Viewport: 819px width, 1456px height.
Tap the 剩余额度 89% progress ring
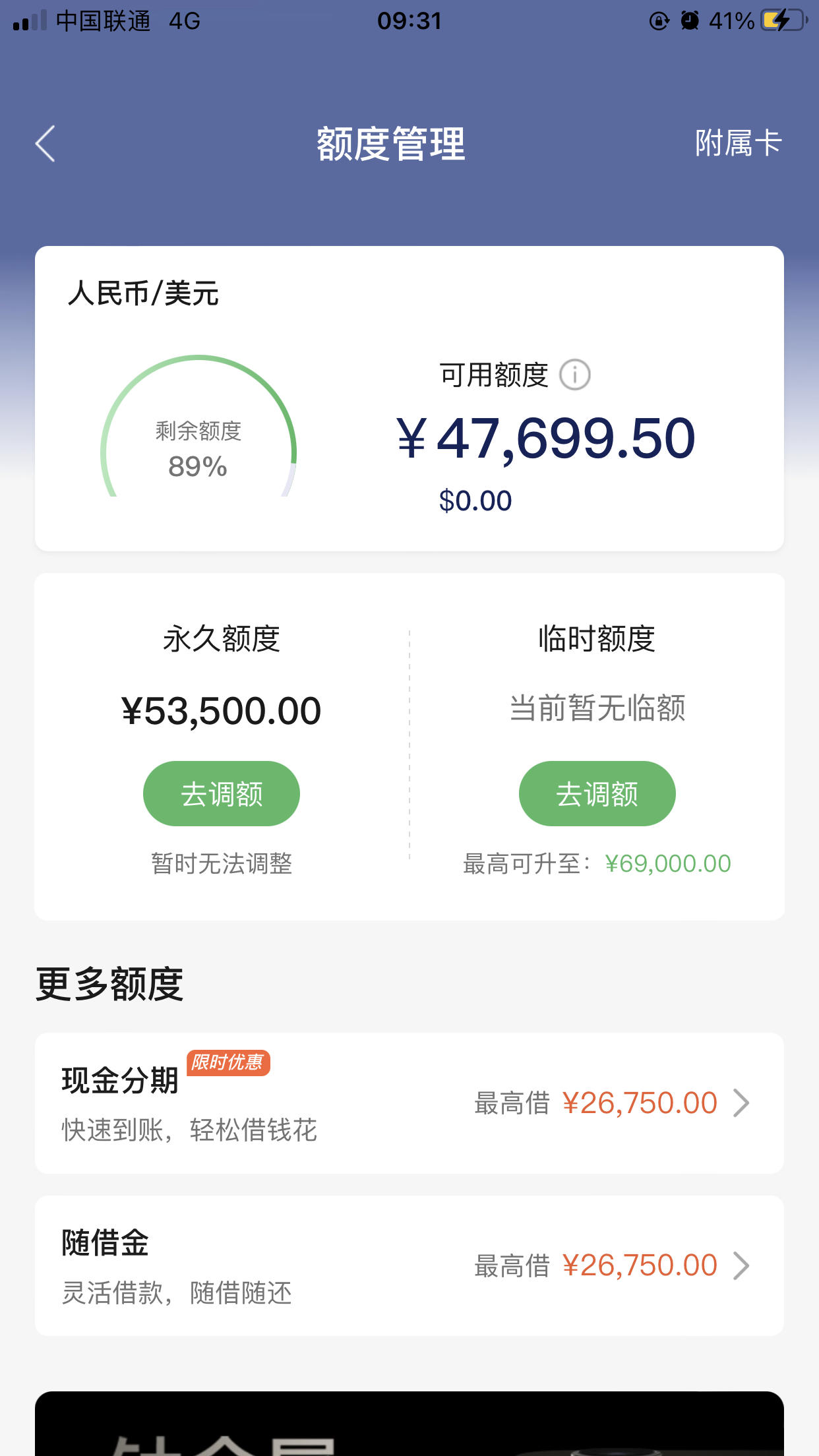coord(198,426)
